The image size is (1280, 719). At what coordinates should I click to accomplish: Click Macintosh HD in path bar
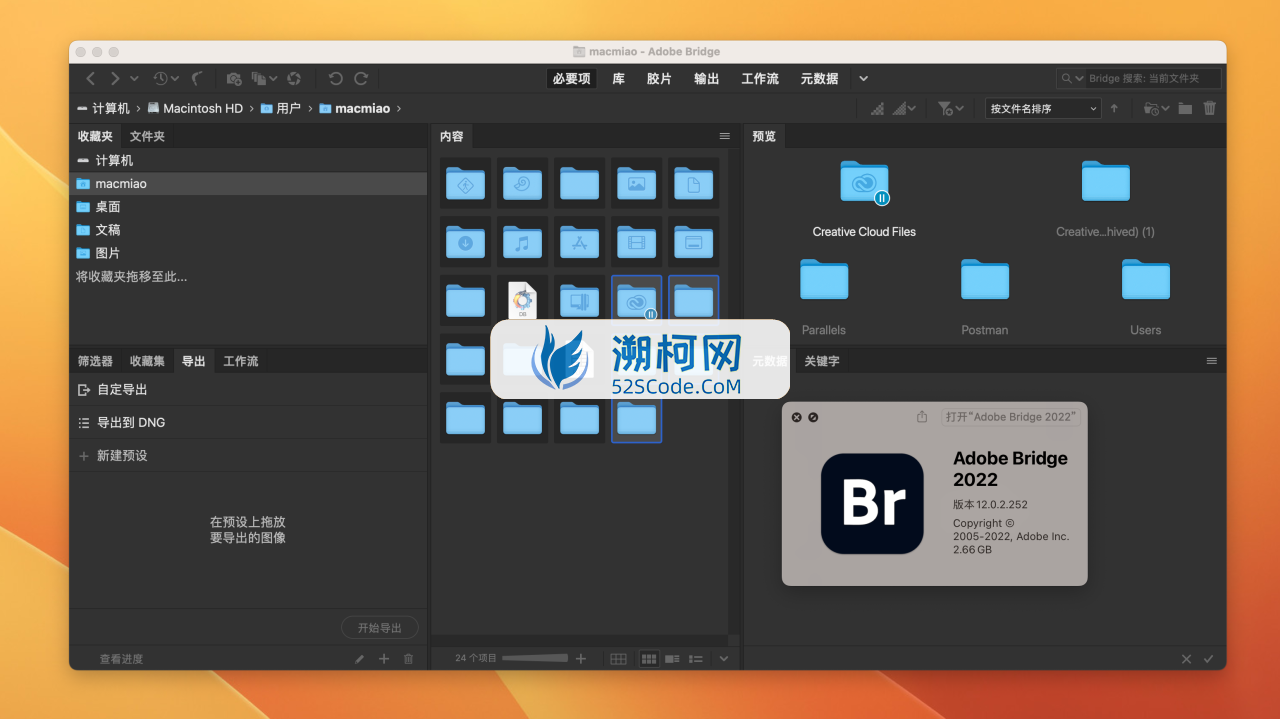click(203, 108)
